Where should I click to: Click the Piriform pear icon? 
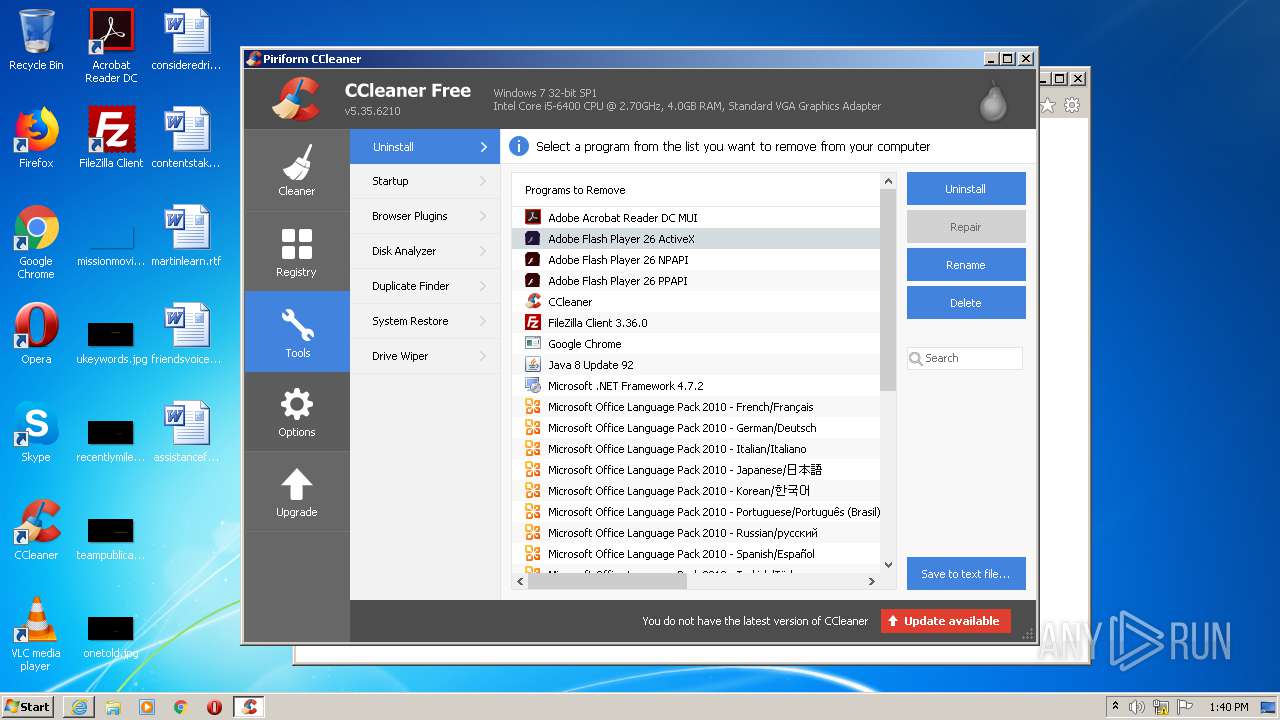pyautogui.click(x=993, y=100)
